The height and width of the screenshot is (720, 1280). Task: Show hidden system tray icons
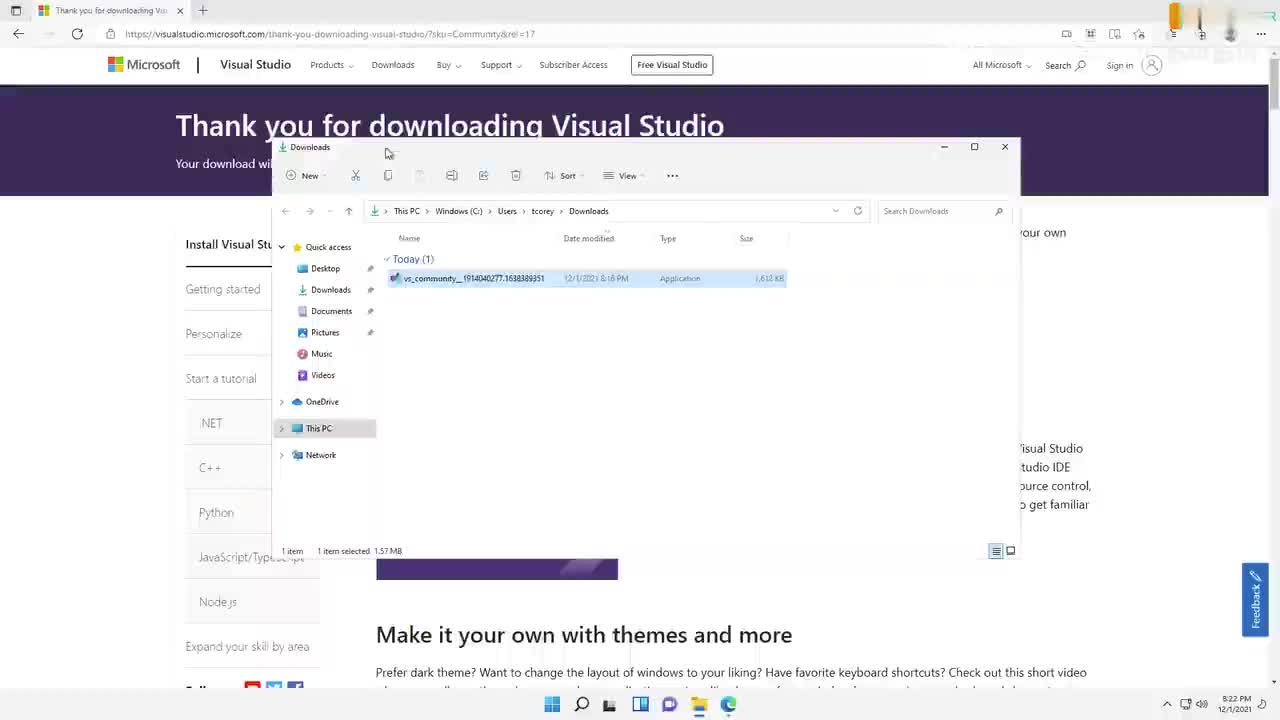click(1167, 704)
